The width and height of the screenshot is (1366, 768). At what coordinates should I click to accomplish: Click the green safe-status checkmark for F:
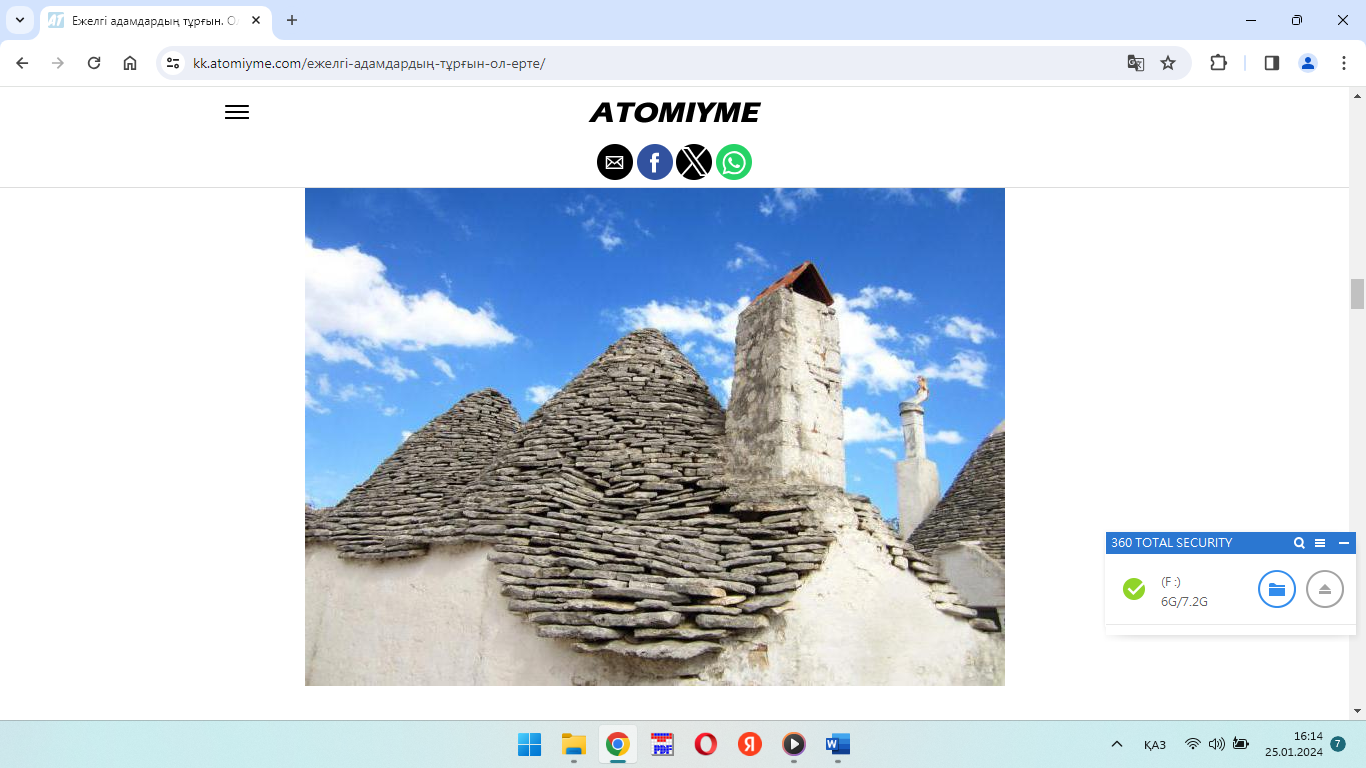tap(1134, 589)
